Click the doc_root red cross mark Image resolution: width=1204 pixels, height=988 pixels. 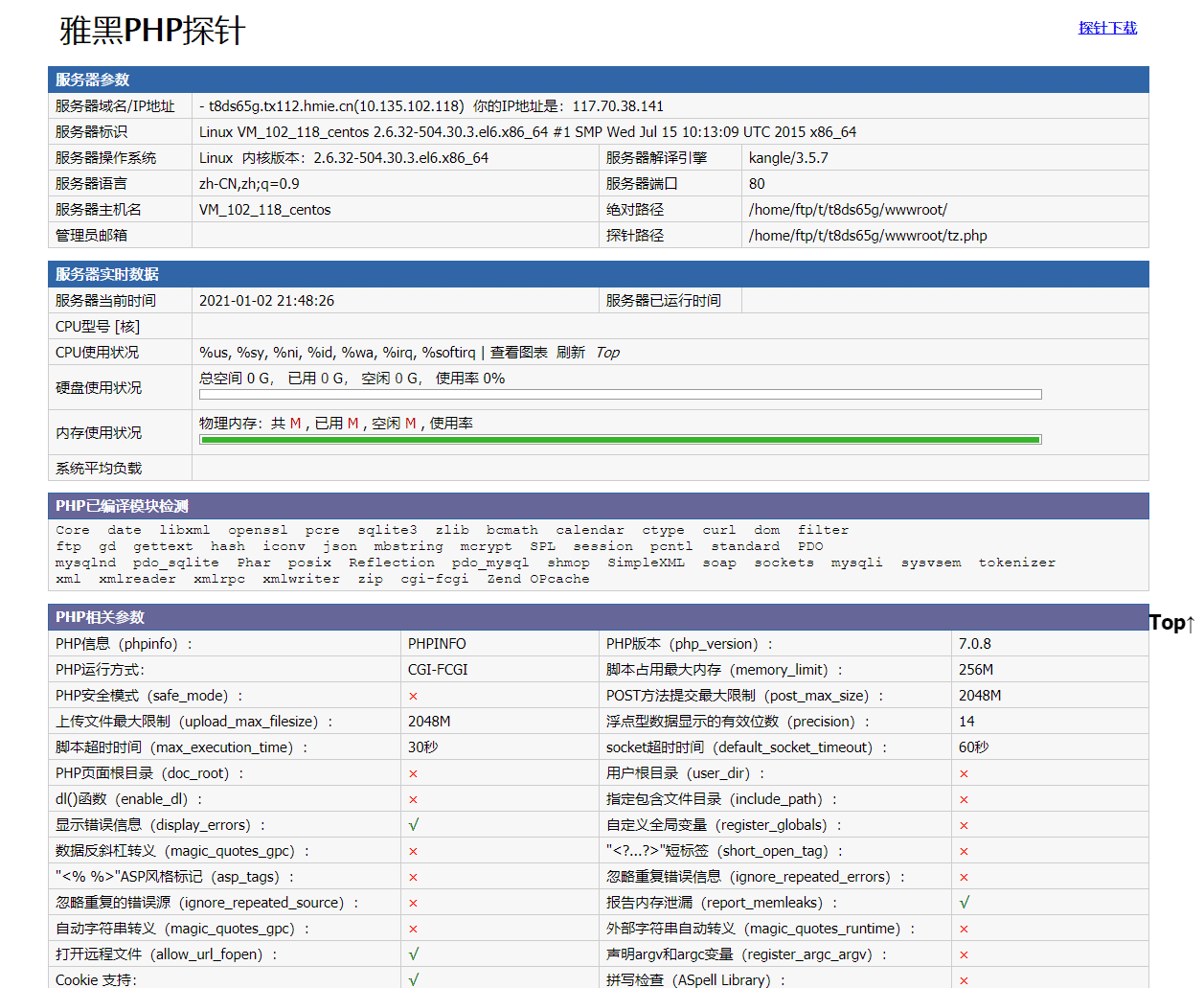[x=413, y=773]
